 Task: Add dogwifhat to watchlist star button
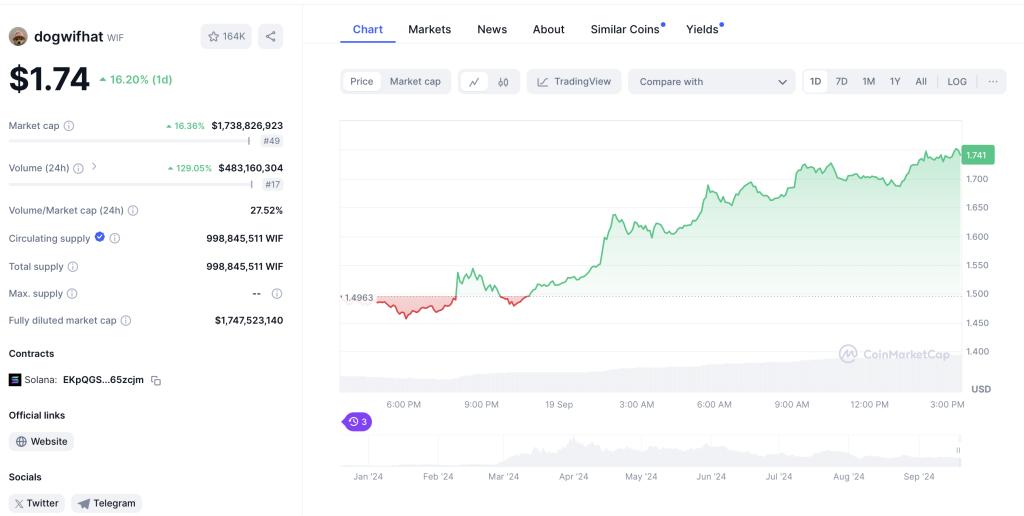tap(226, 37)
